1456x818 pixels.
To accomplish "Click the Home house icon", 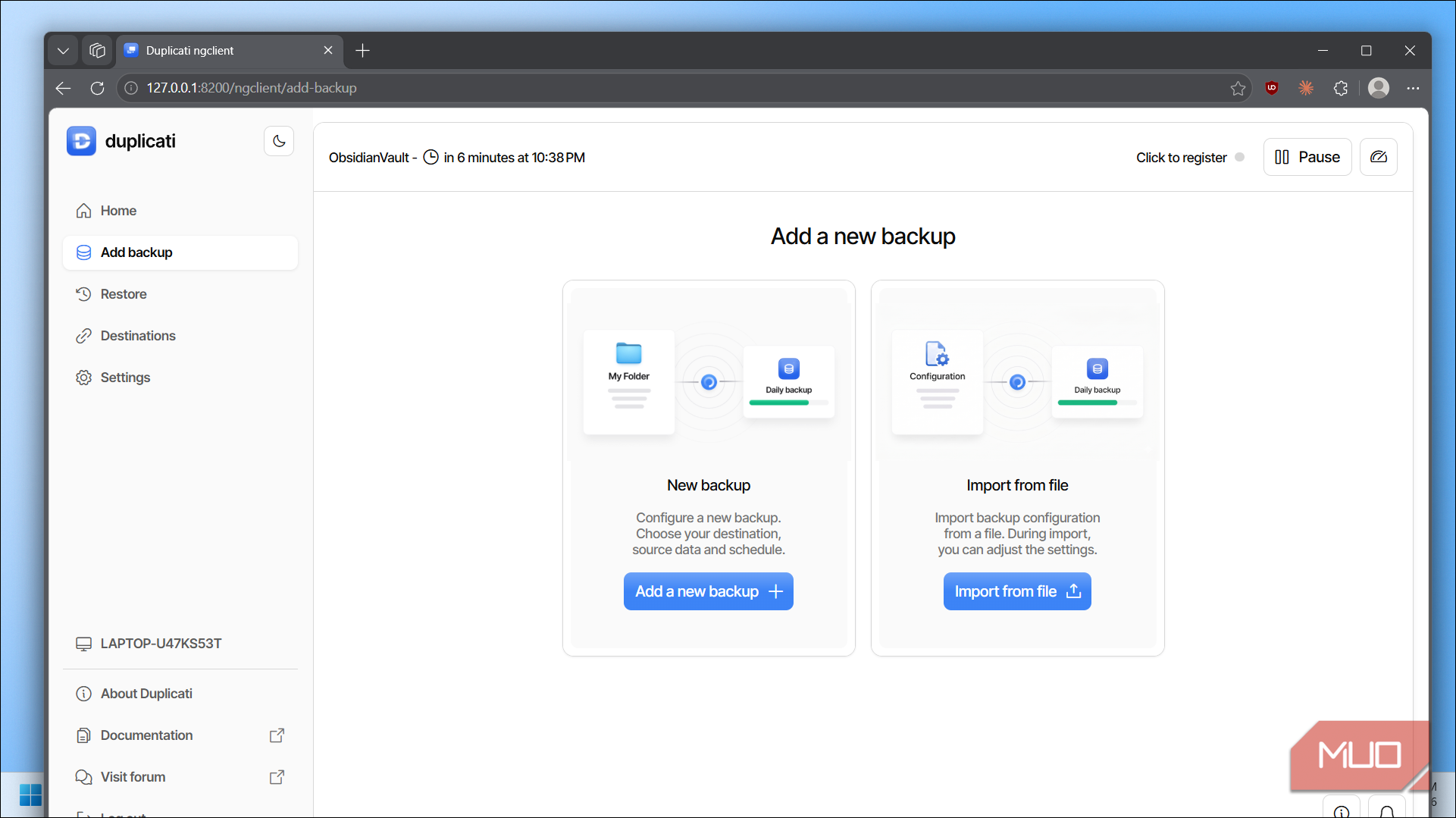I will point(83,211).
